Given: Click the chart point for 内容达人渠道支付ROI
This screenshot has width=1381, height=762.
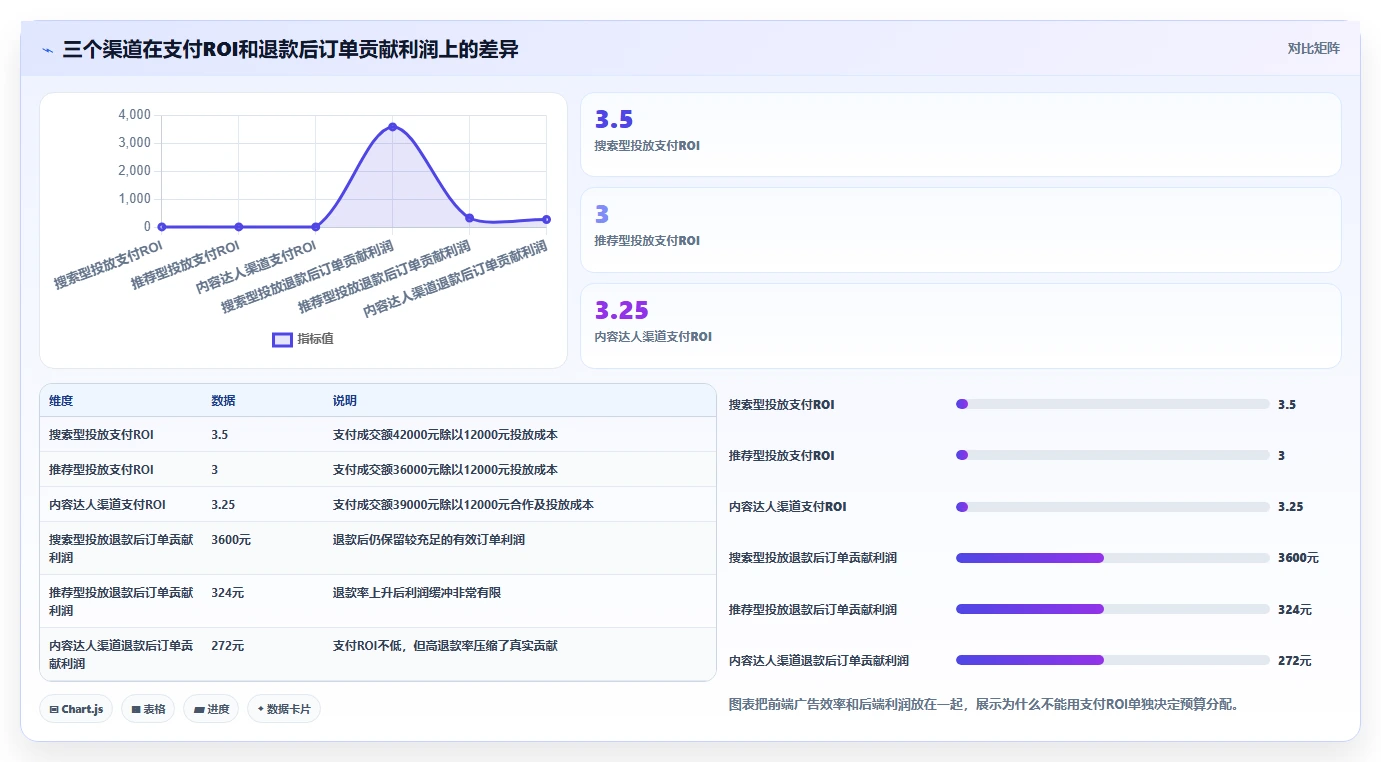Looking at the screenshot, I should tap(315, 227).
